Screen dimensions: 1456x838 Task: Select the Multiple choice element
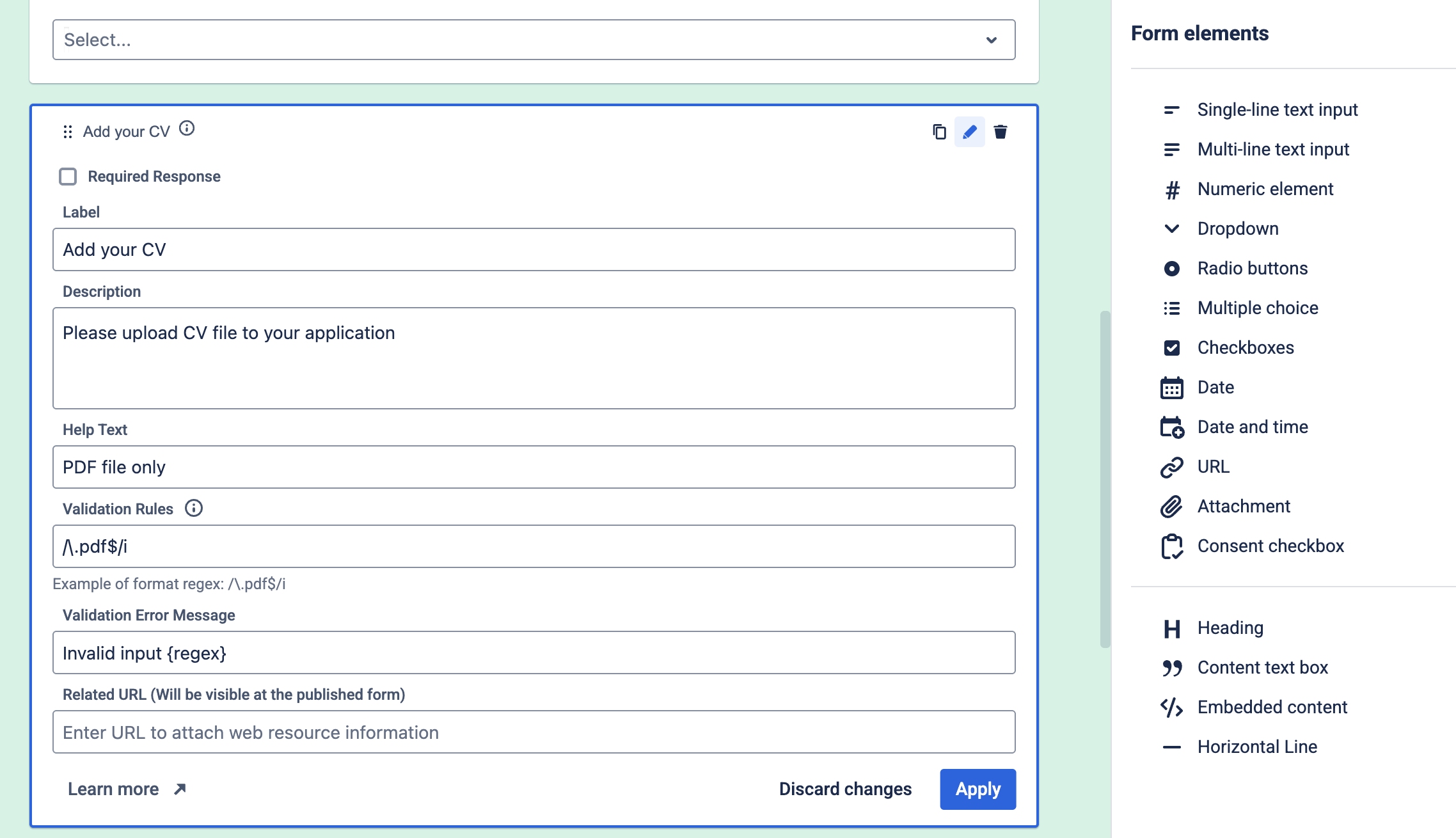[x=1257, y=308]
